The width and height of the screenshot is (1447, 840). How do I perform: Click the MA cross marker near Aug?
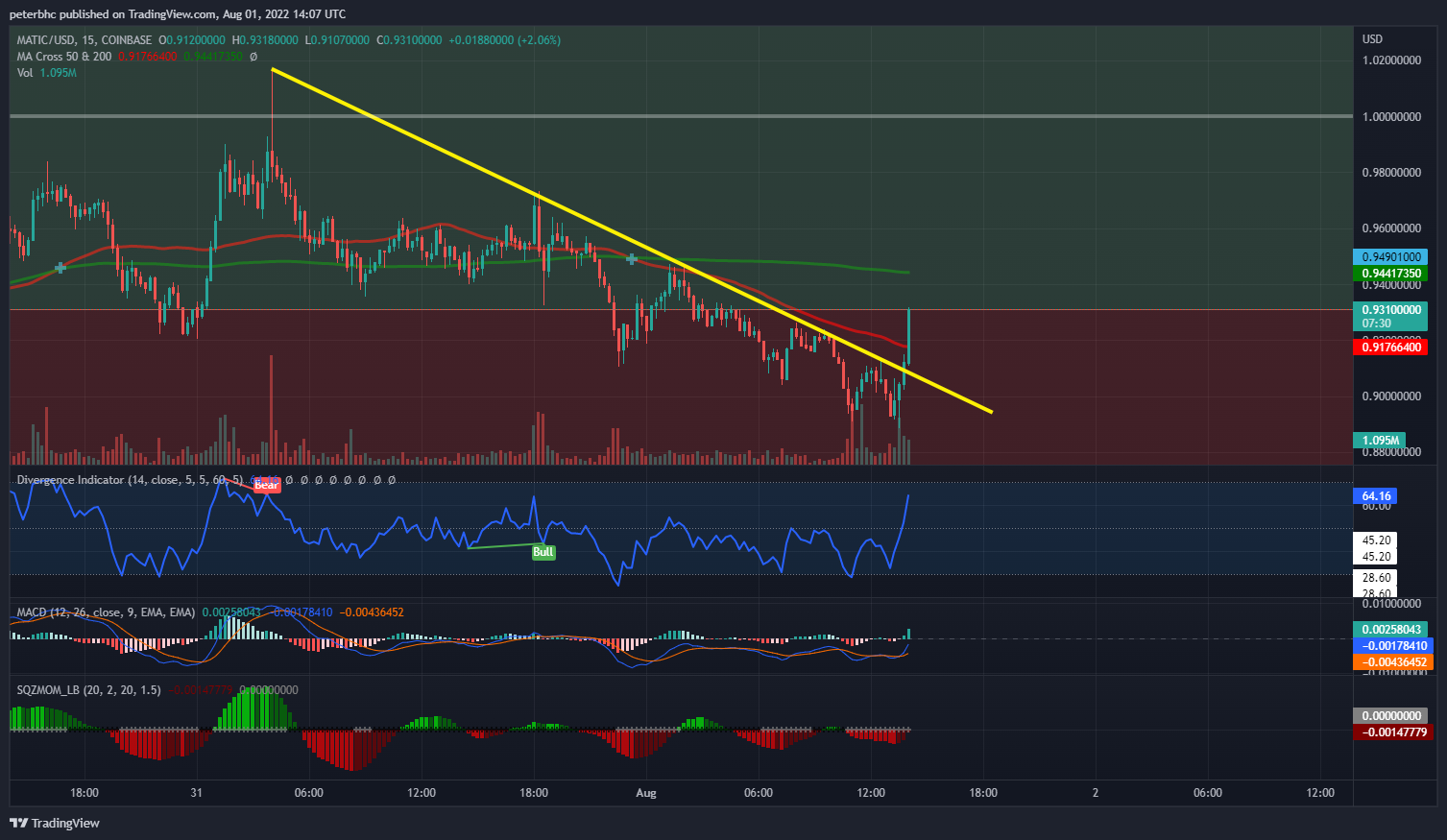pos(632,259)
